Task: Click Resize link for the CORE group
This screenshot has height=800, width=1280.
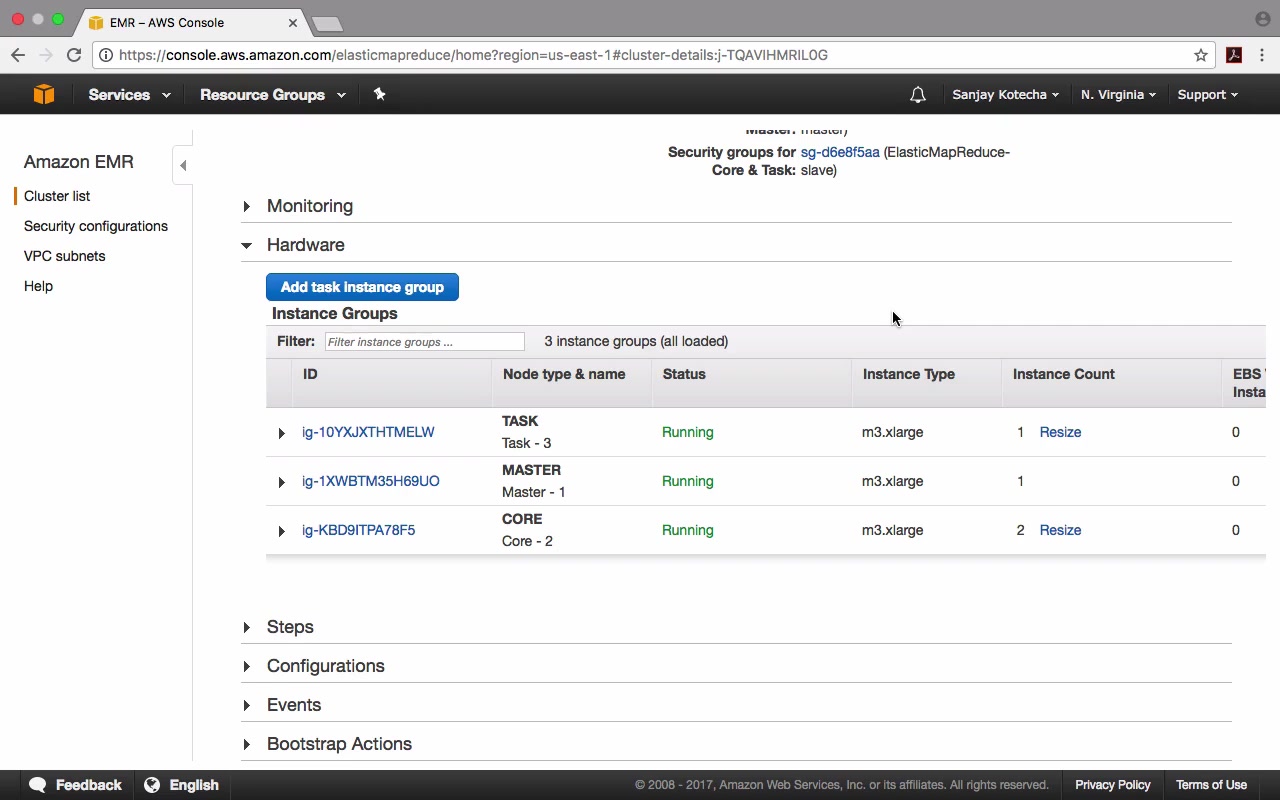Action: pos(1060,530)
